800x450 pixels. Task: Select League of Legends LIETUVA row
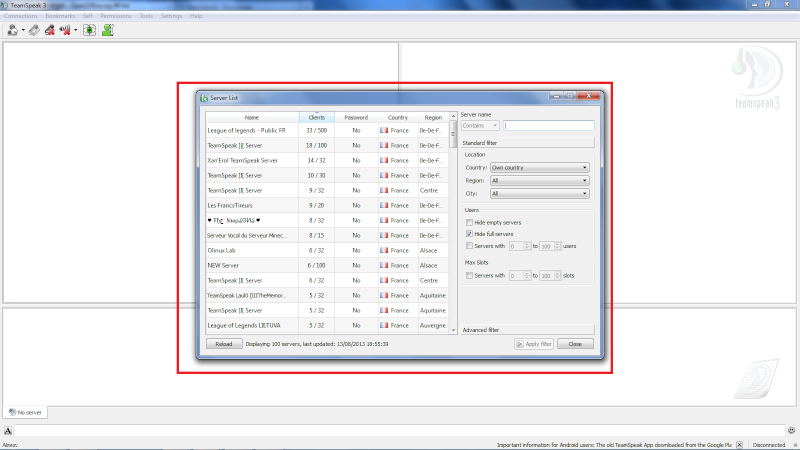click(x=327, y=326)
